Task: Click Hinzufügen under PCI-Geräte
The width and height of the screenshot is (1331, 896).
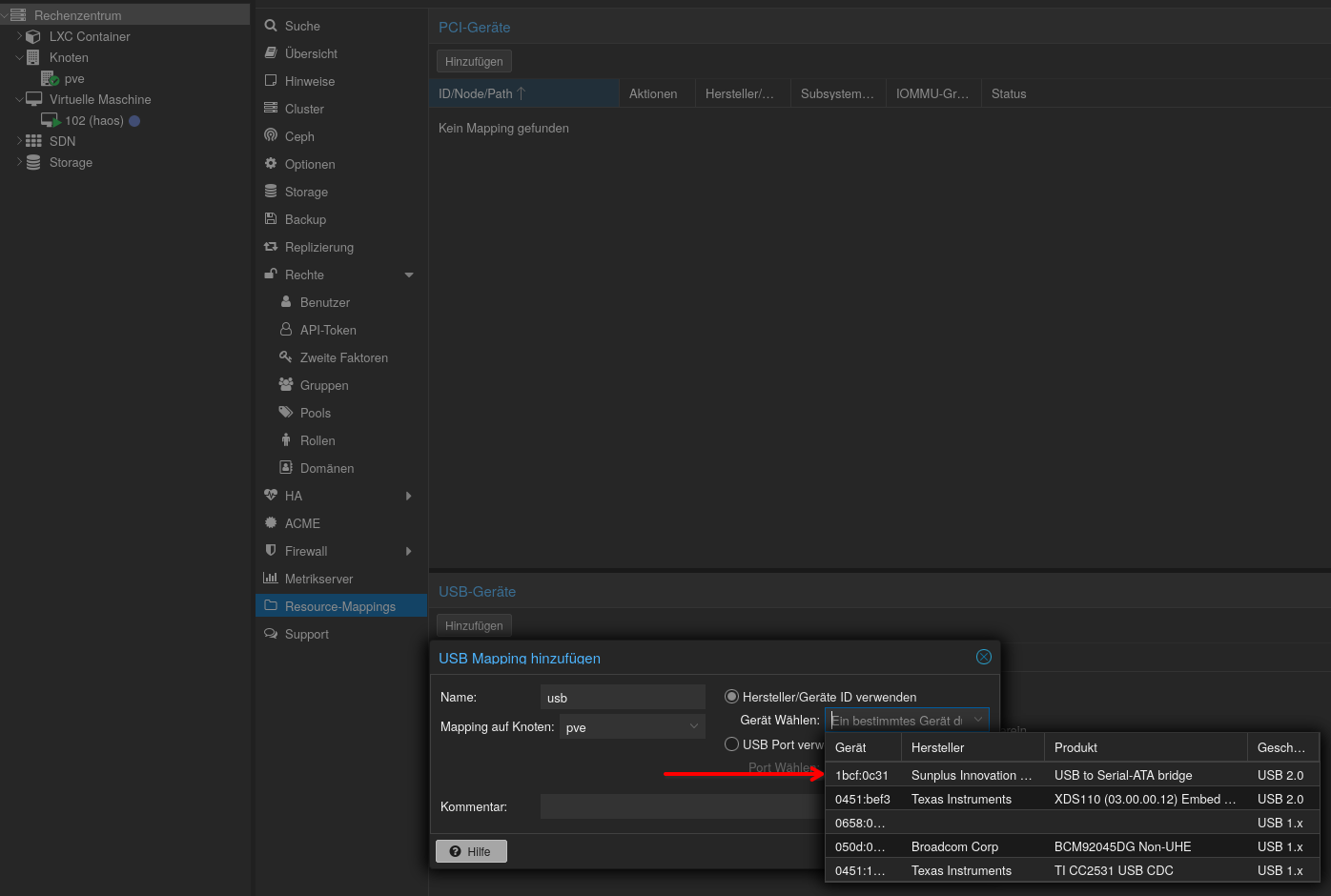Action: pyautogui.click(x=474, y=61)
